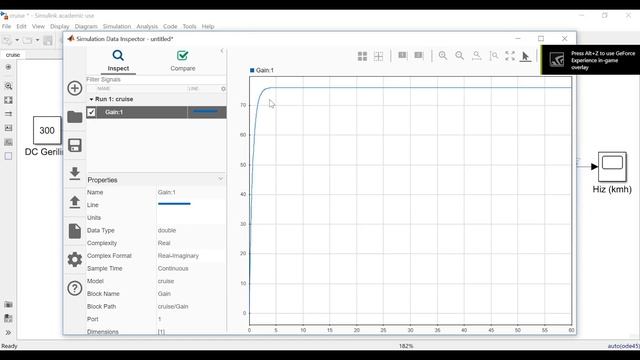Screen dimensions: 640x360
Task: Select the zoom in Y tool
Action: click(x=493, y=56)
